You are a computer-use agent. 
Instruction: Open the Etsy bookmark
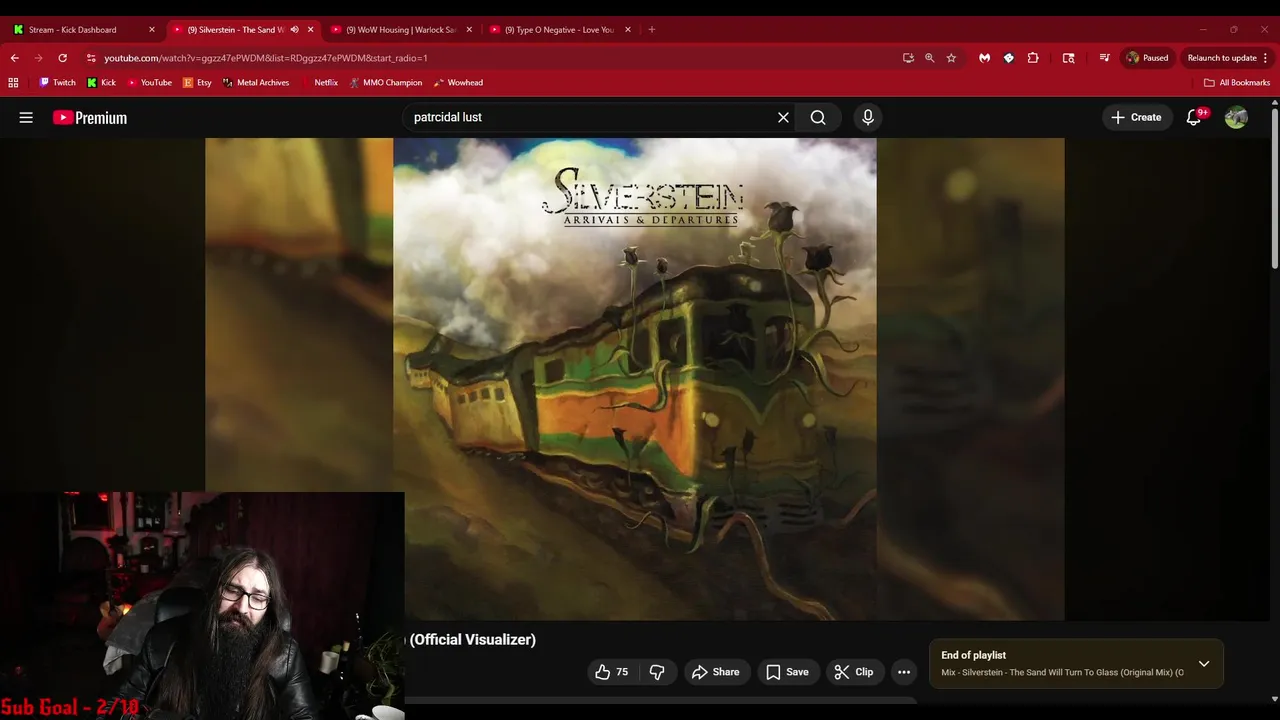(197, 83)
